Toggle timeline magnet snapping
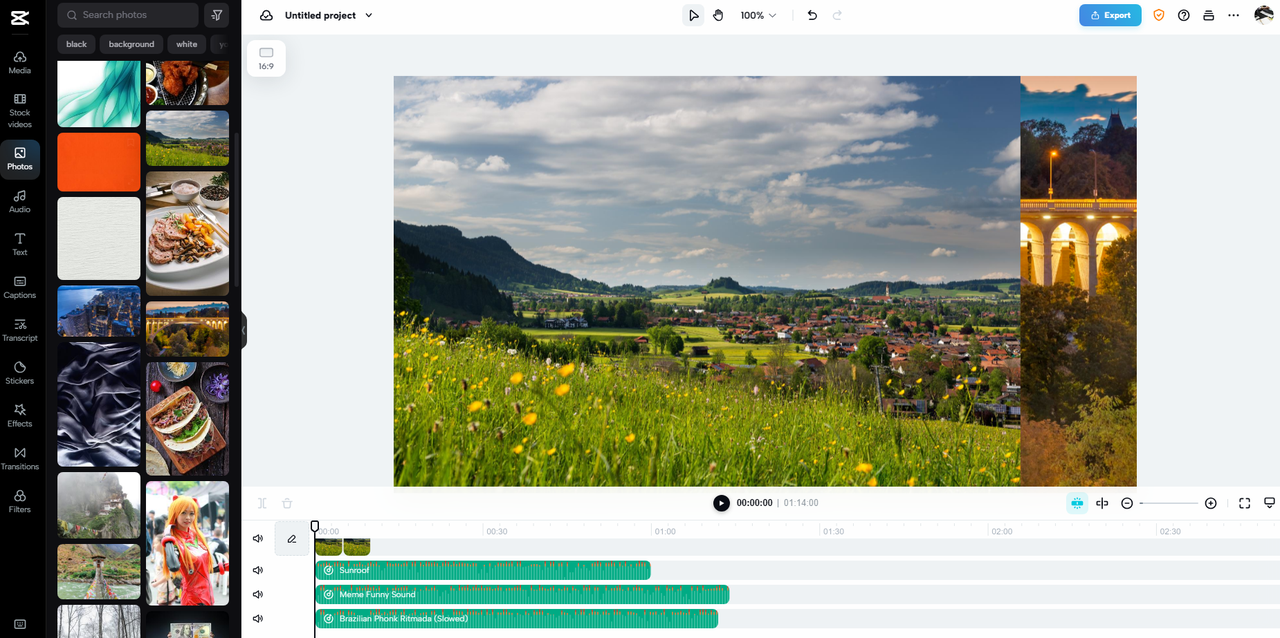 (1077, 503)
